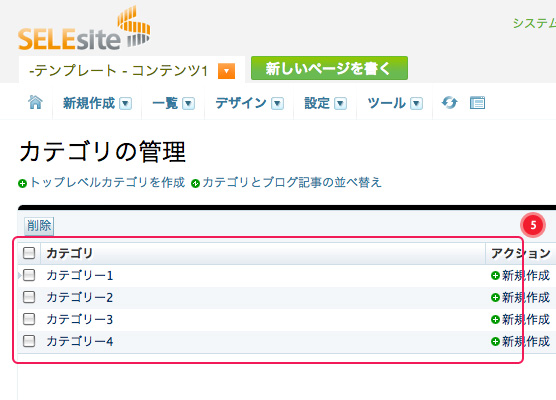
Task: Click the SELEsite logo
Action: tap(84, 29)
